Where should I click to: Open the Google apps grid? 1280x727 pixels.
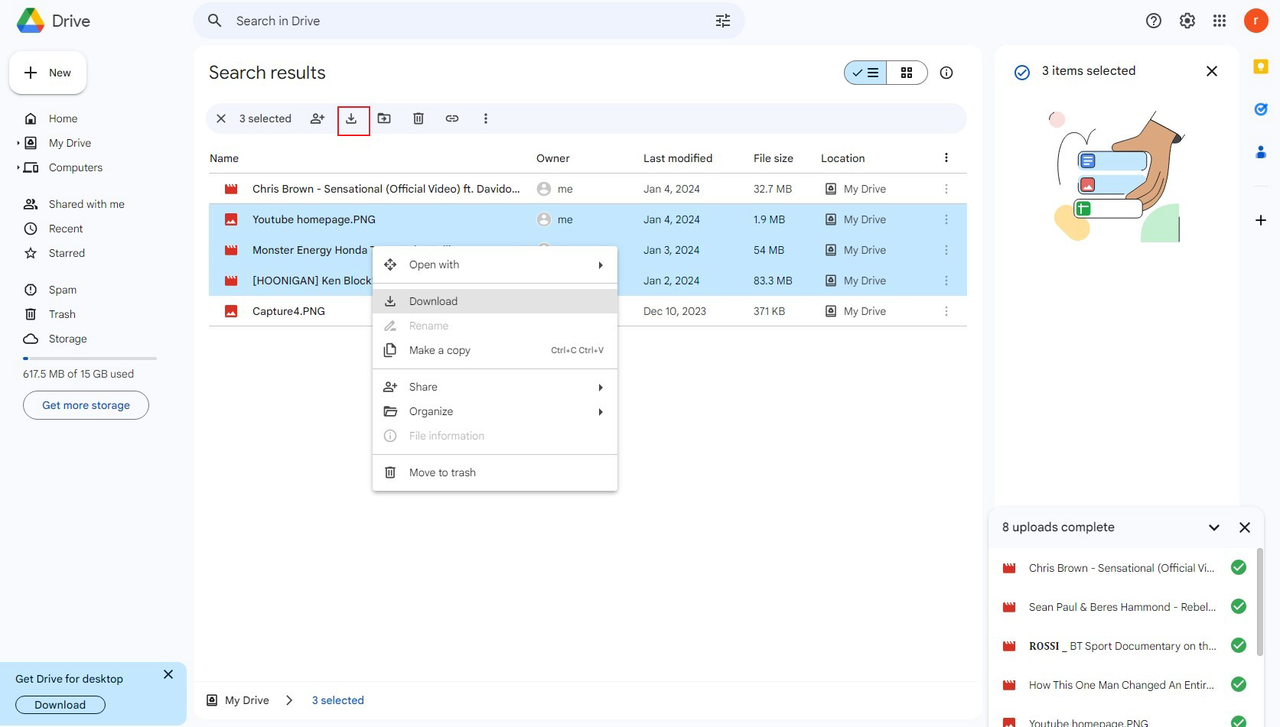coord(1219,20)
